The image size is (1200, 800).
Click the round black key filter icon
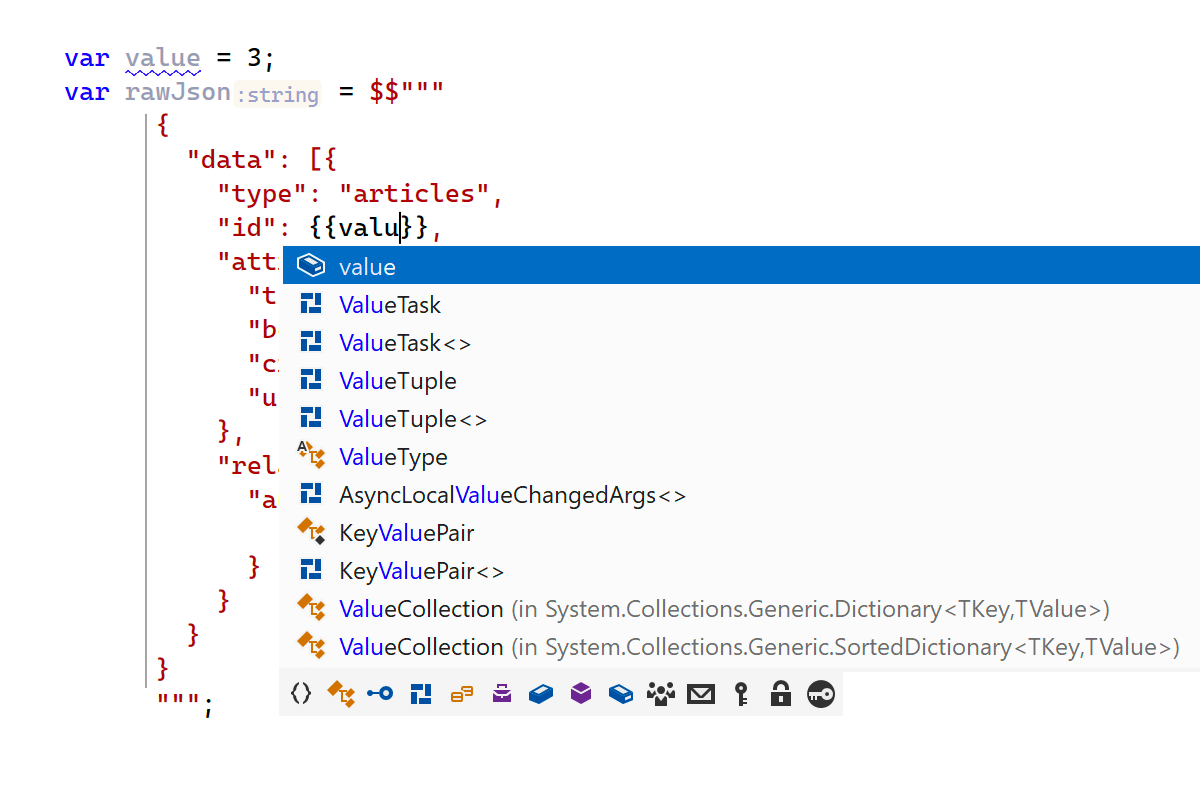[x=821, y=694]
